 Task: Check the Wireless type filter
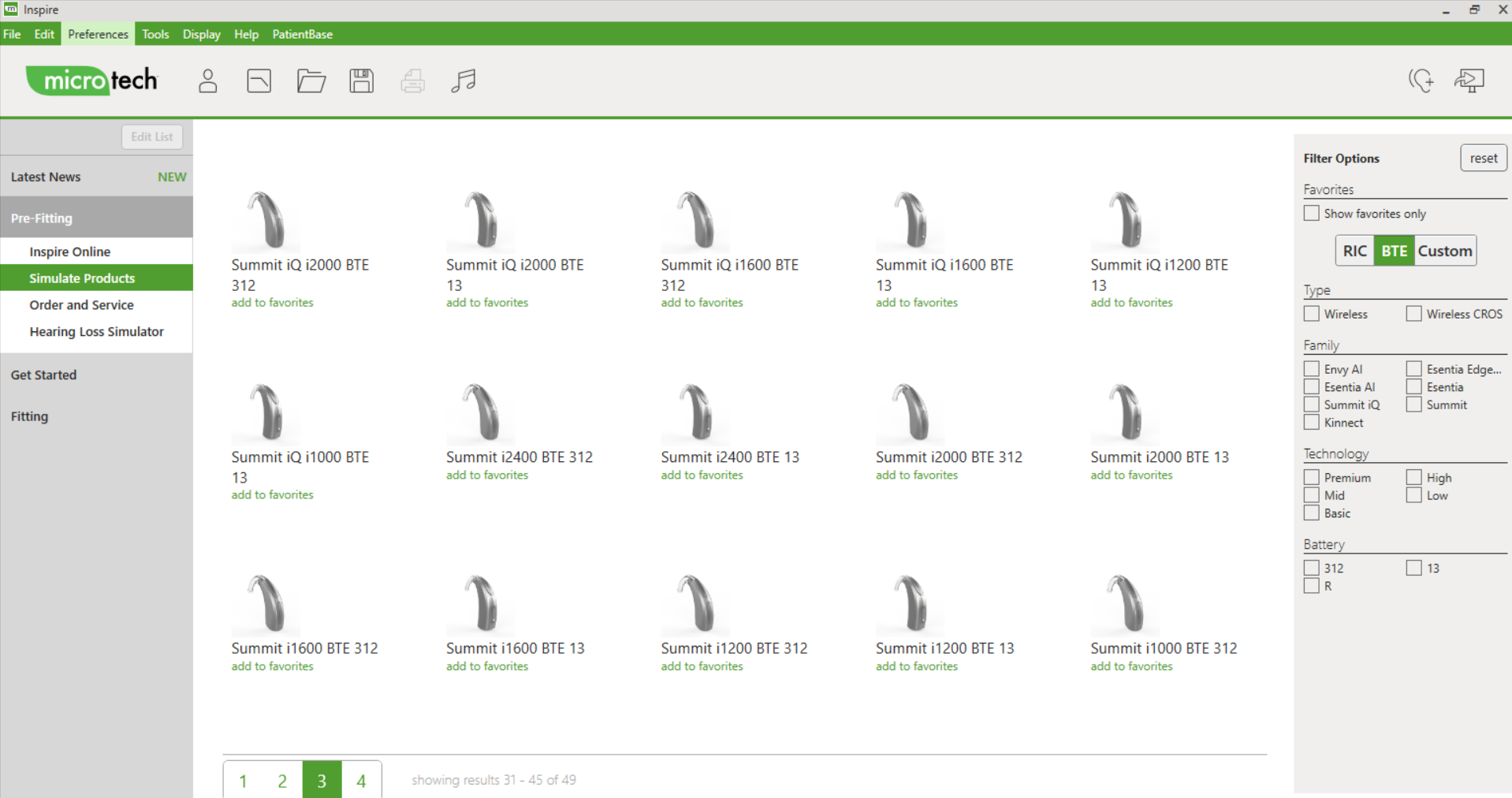pyautogui.click(x=1312, y=314)
